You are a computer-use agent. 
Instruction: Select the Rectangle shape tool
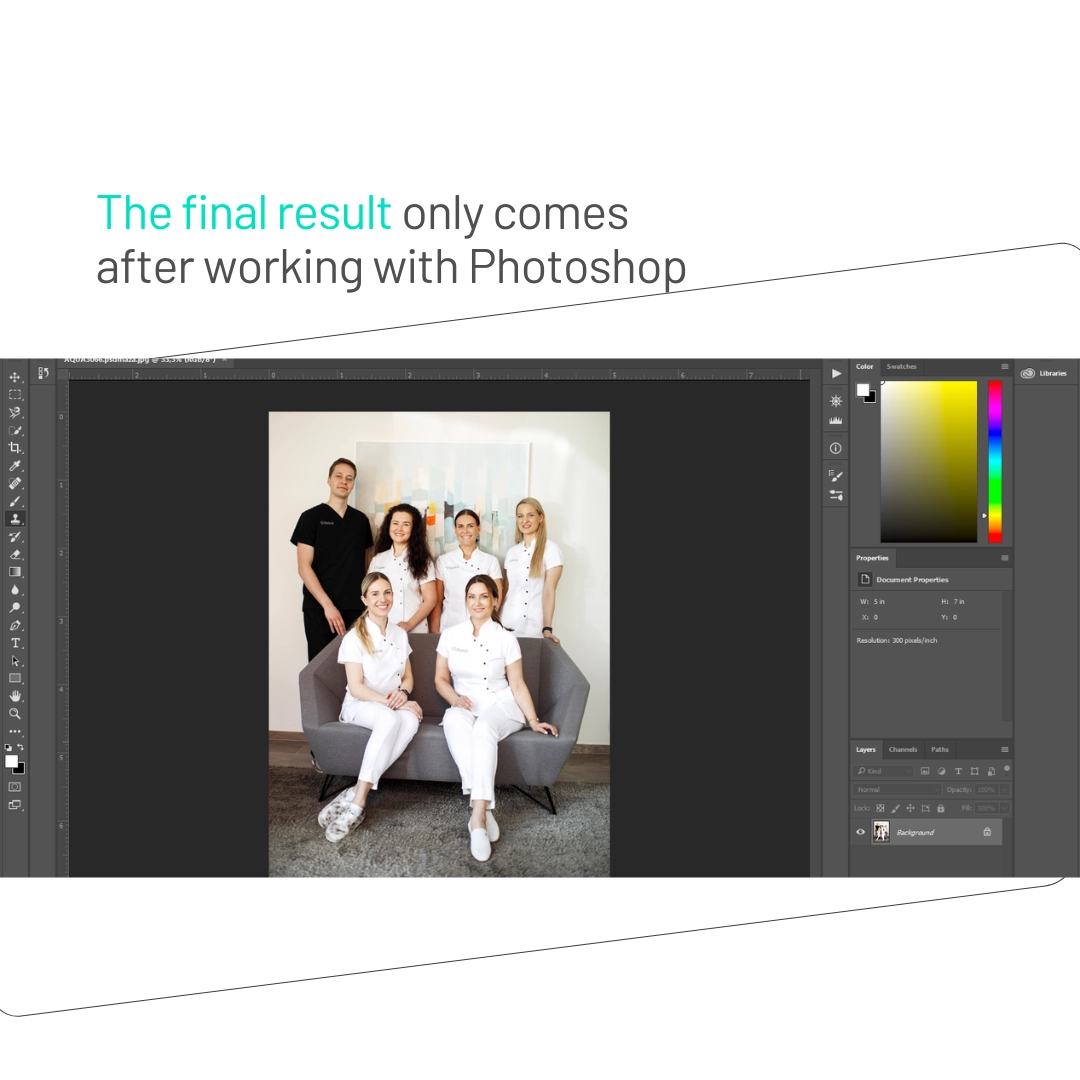tap(14, 678)
